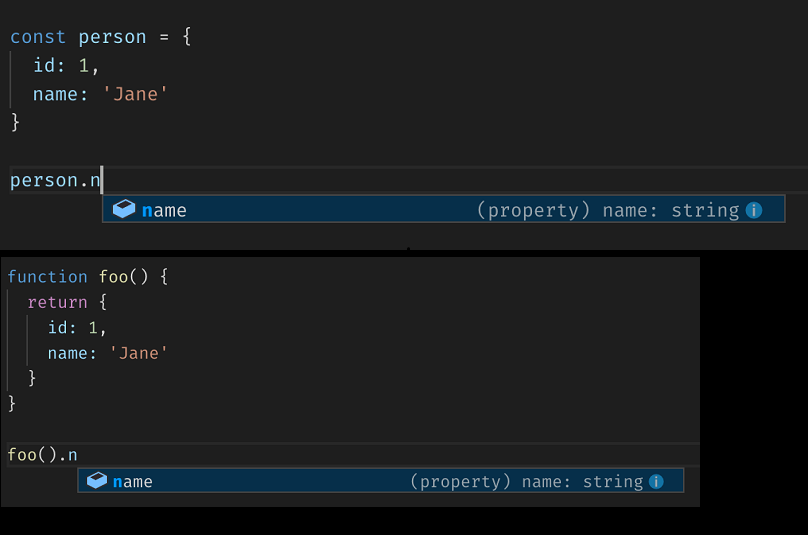Click the 'function' keyword
The height and width of the screenshot is (535, 808).
[47, 277]
